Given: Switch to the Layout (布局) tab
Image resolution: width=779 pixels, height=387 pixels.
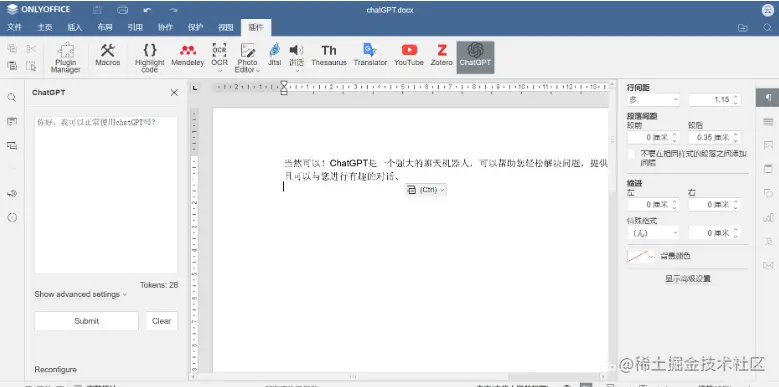Looking at the screenshot, I should (105, 28).
